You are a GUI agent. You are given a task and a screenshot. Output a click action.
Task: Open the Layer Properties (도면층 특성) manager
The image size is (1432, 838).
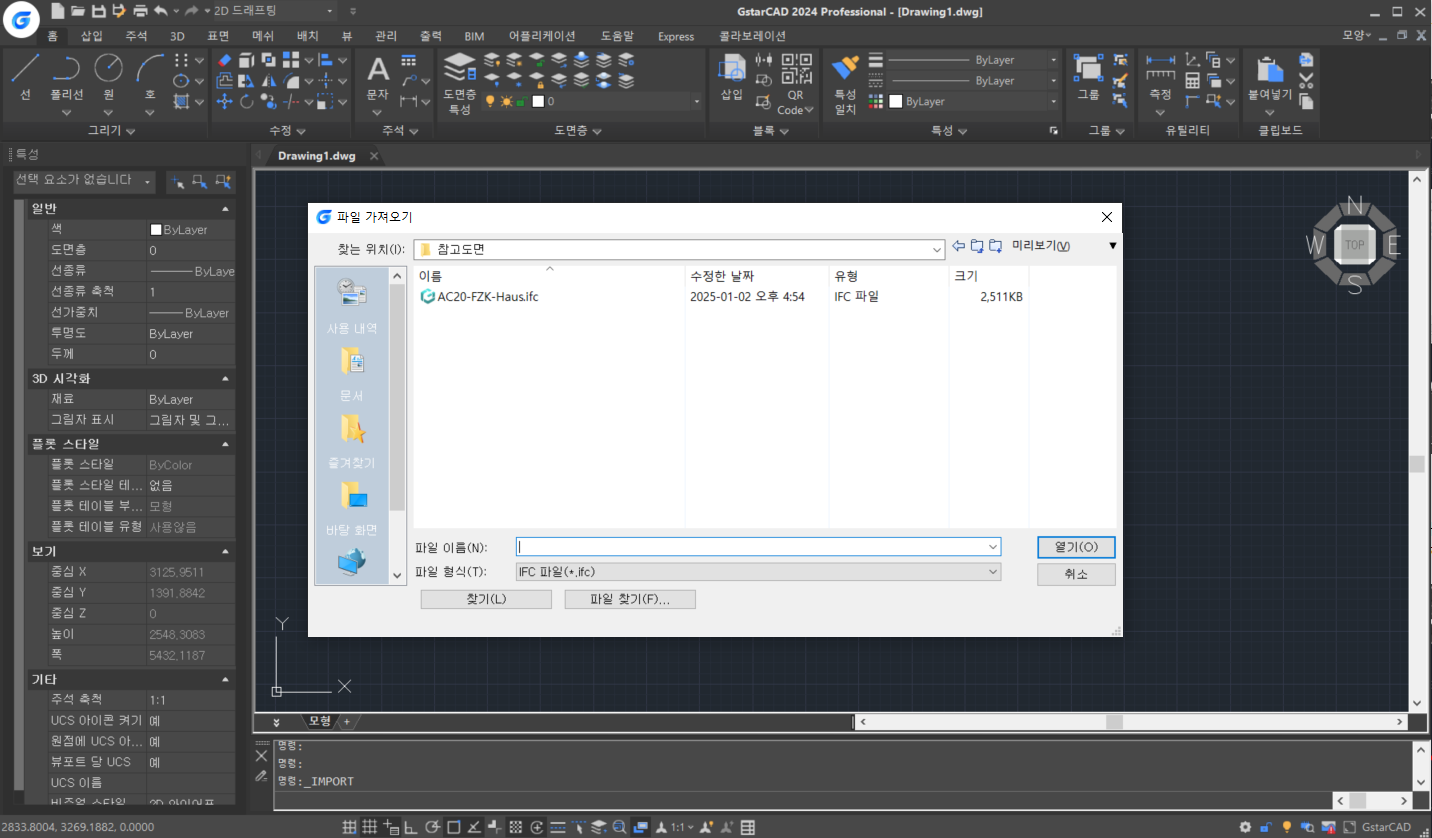[460, 84]
